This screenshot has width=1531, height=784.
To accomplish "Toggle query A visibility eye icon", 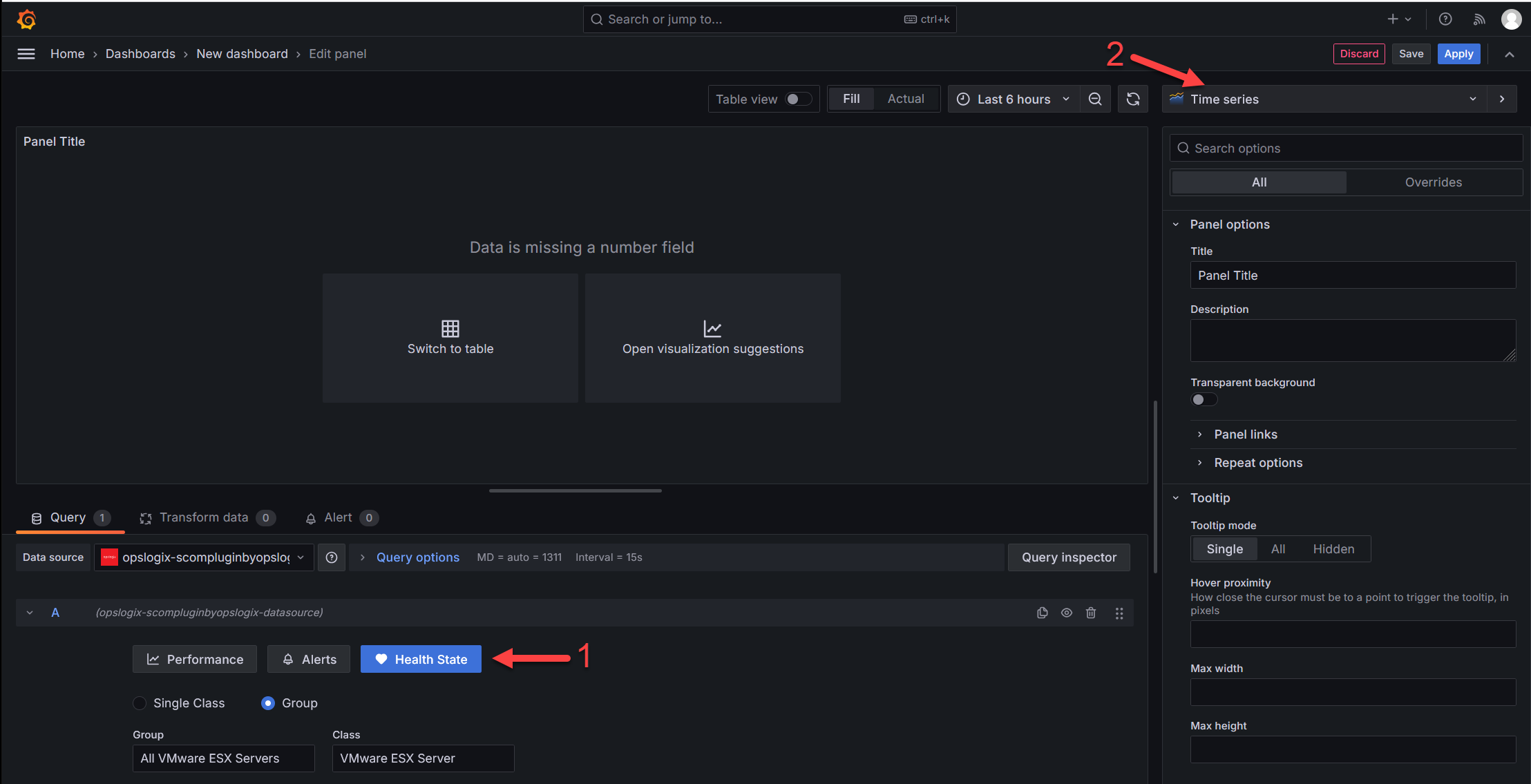I will [x=1067, y=613].
